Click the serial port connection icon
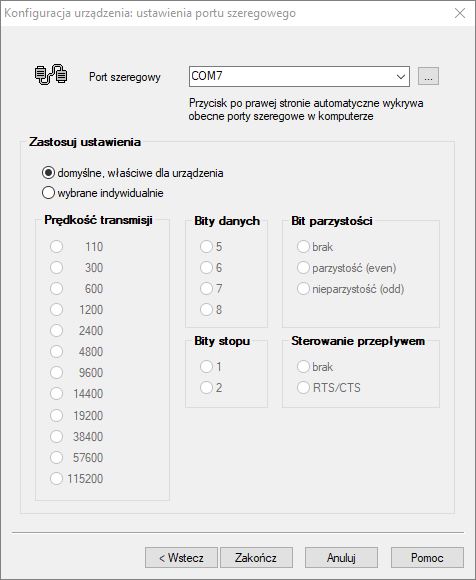The height and width of the screenshot is (580, 476). [51, 74]
